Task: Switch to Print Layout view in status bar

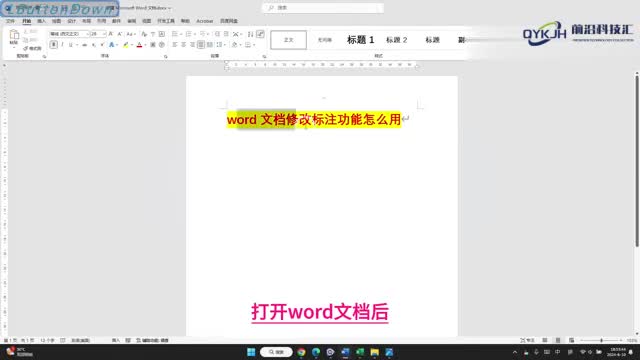Action: click(x=558, y=340)
